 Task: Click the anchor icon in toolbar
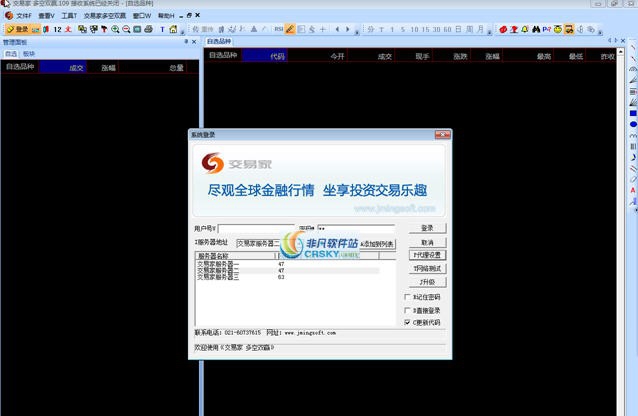(581, 29)
